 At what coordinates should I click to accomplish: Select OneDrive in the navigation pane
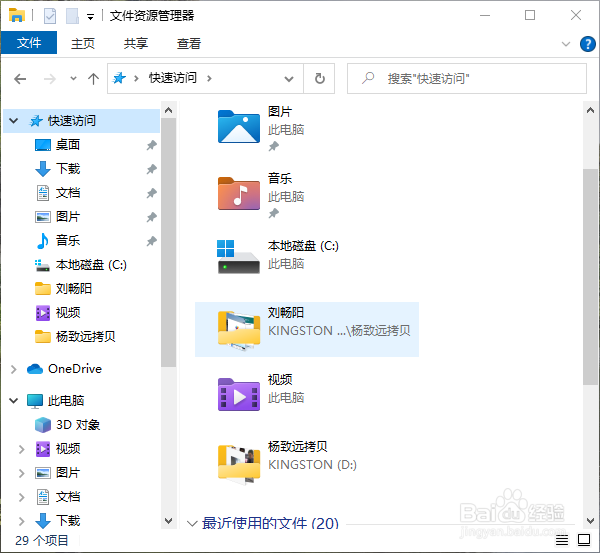75,369
